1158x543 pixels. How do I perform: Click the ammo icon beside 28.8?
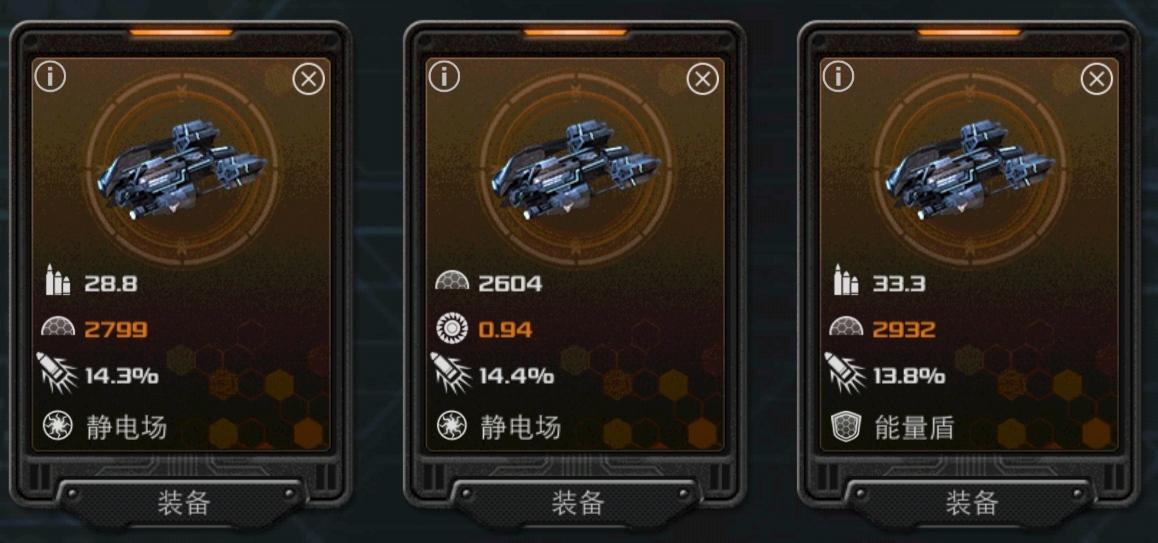pos(58,281)
